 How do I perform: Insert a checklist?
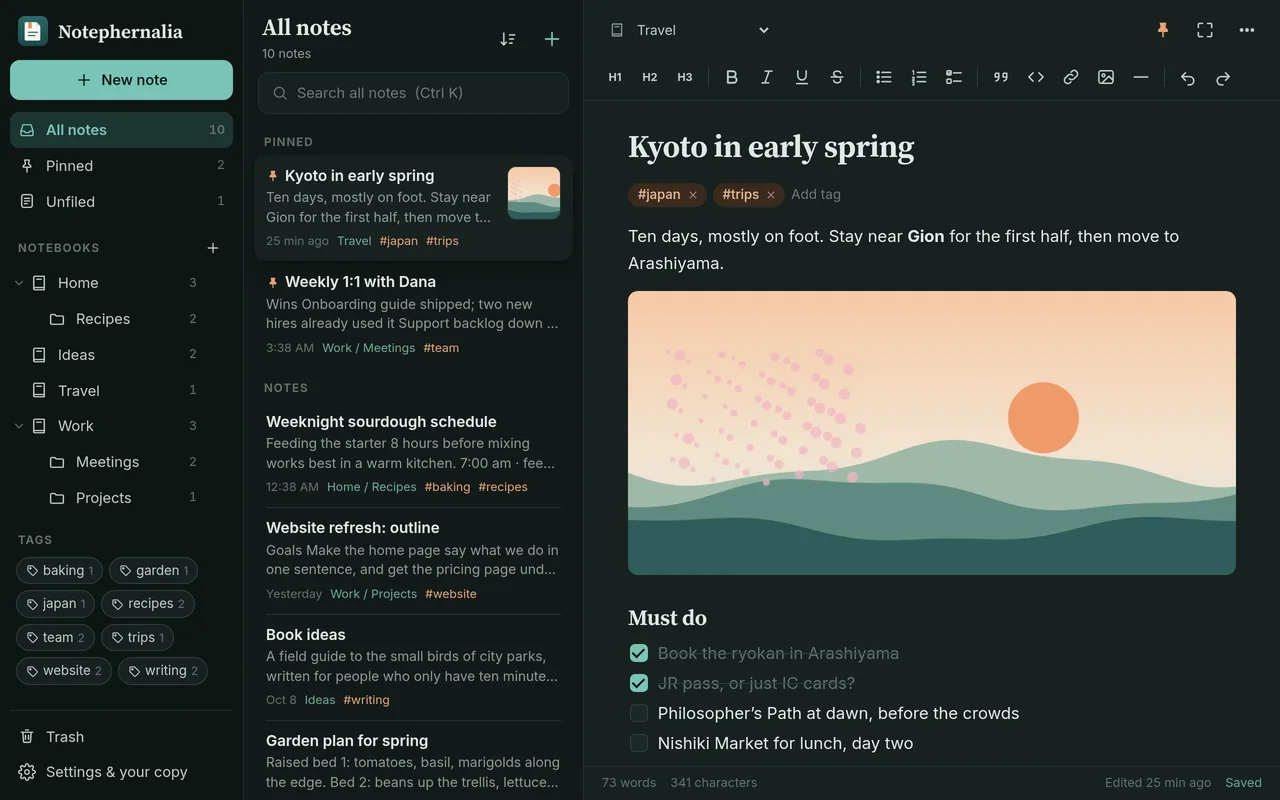(954, 78)
